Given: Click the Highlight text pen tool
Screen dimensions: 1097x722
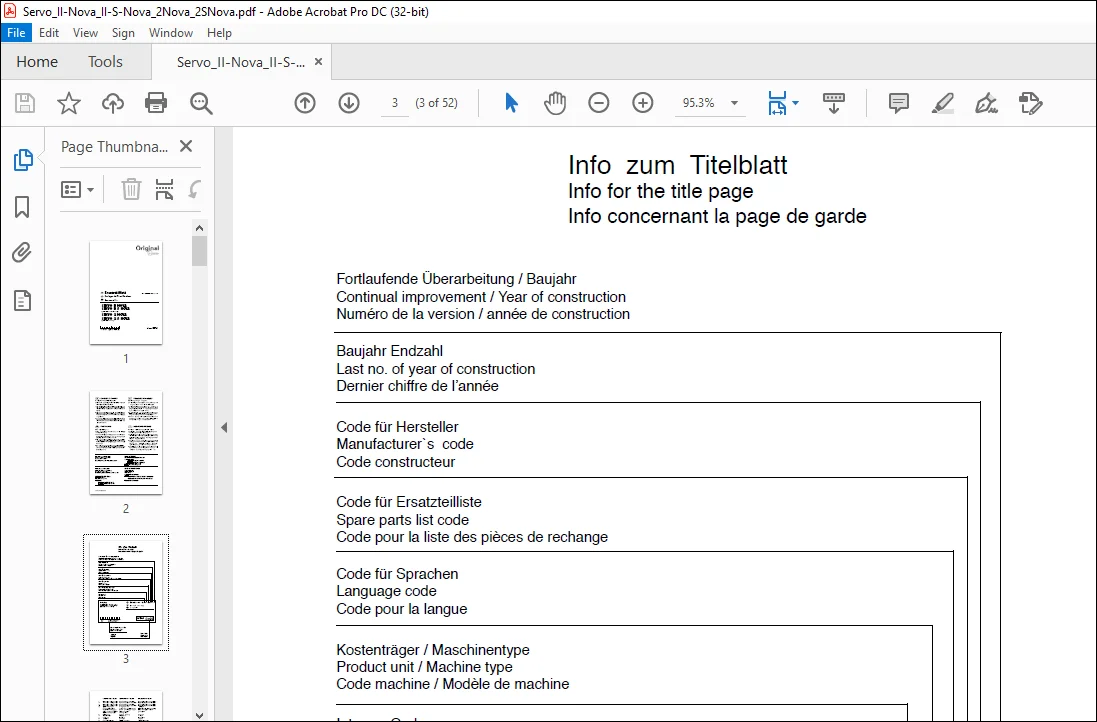Looking at the screenshot, I should pyautogui.click(x=942, y=103).
